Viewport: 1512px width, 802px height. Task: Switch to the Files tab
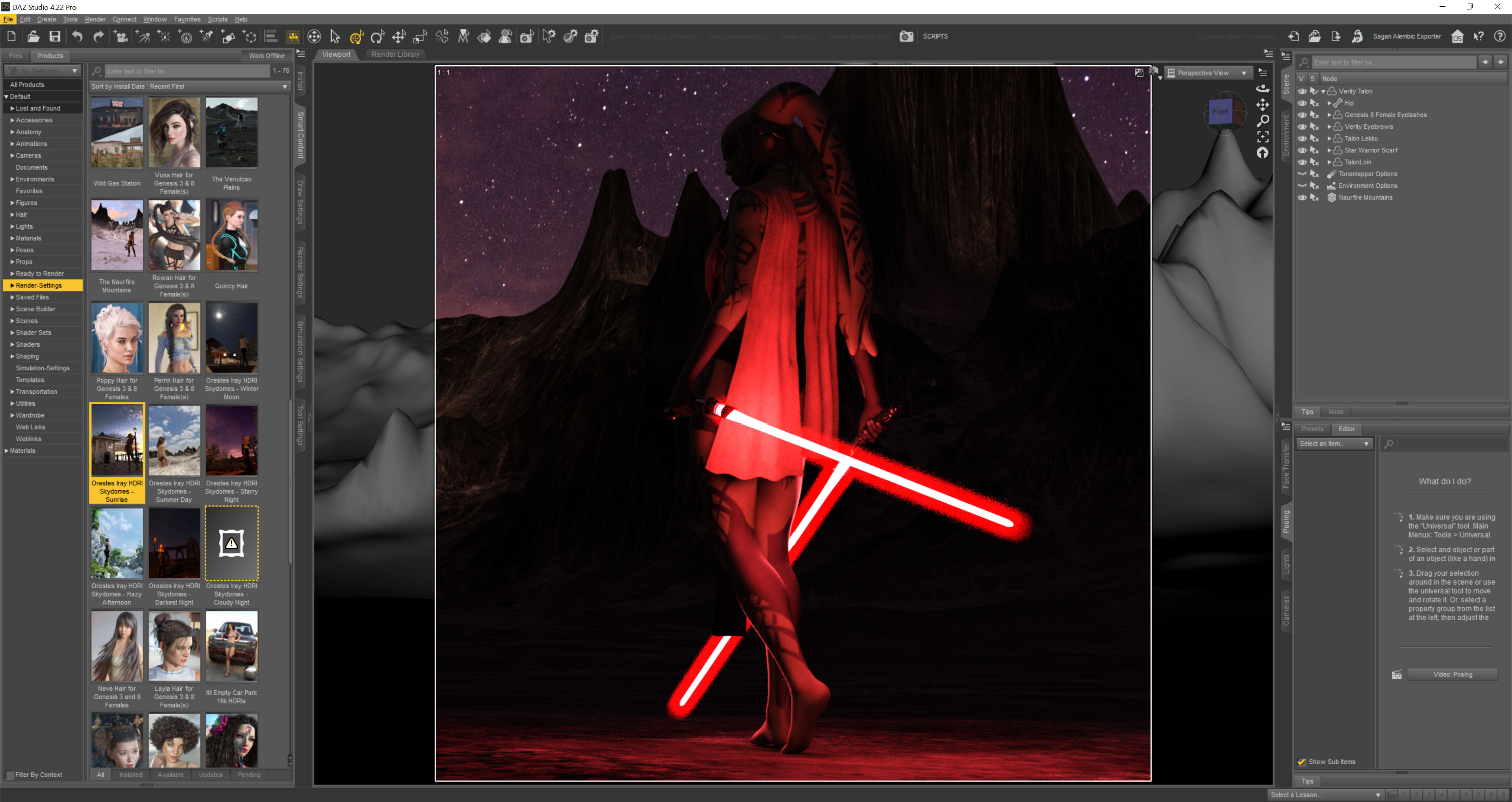click(x=16, y=56)
